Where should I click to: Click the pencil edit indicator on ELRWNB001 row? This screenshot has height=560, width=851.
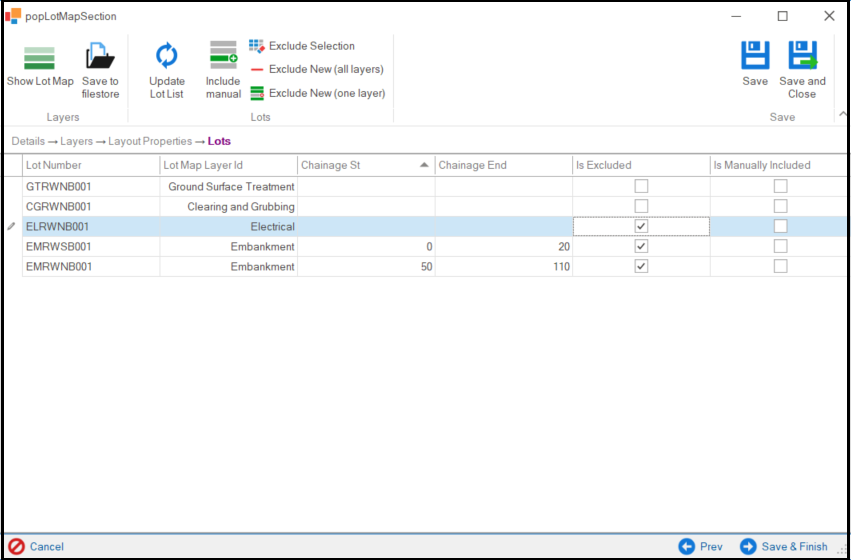[x=11, y=227]
